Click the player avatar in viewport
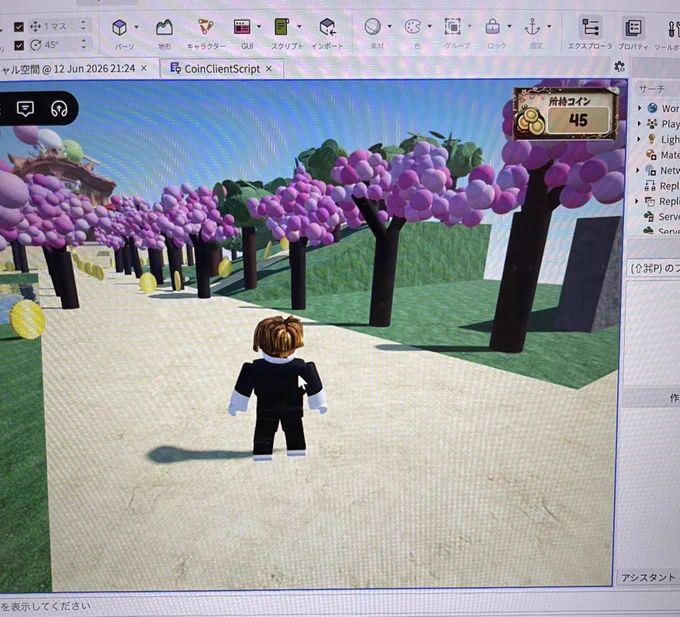 277,387
